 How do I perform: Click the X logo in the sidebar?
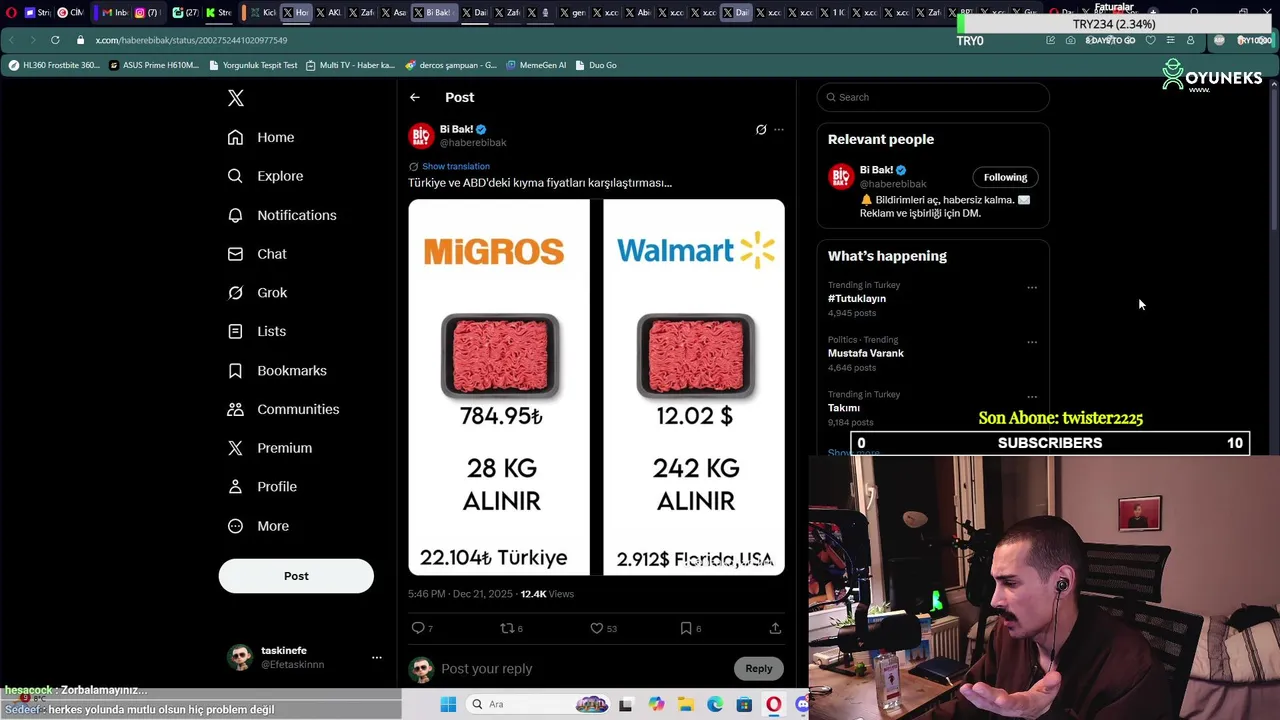pos(236,98)
